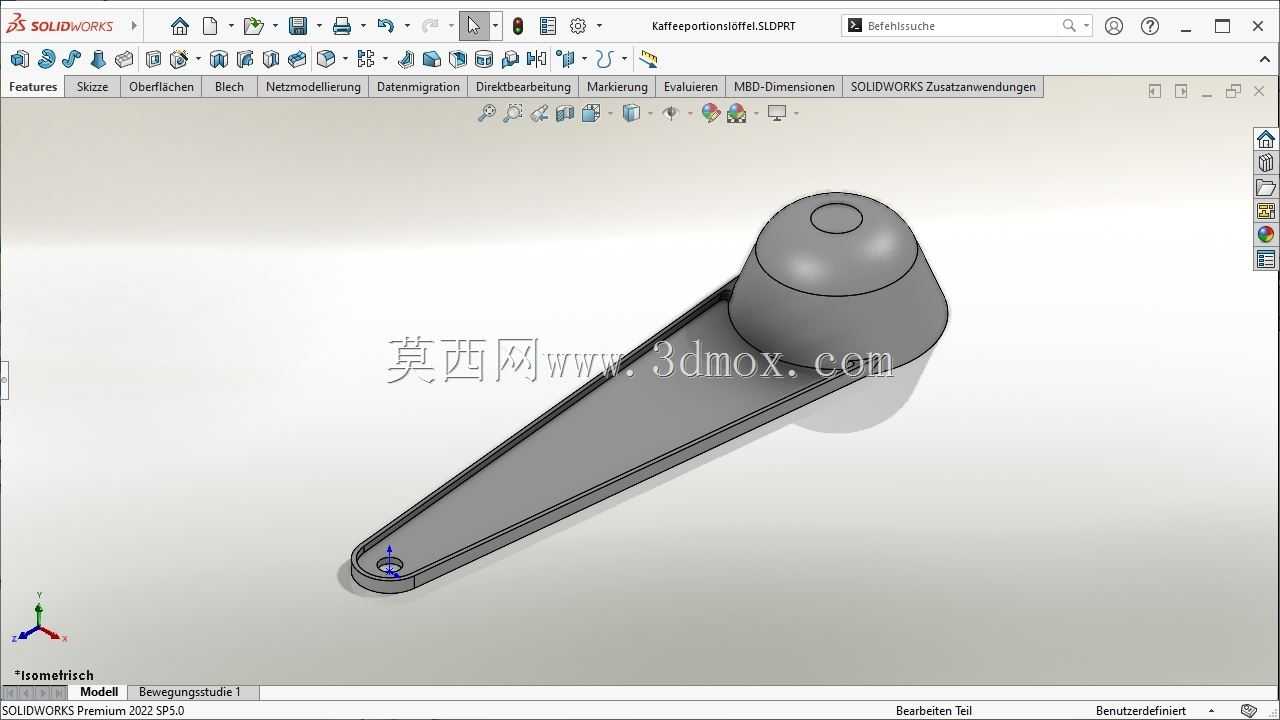Image resolution: width=1280 pixels, height=720 pixels.
Task: Select the Rib feature tool
Action: [406, 59]
